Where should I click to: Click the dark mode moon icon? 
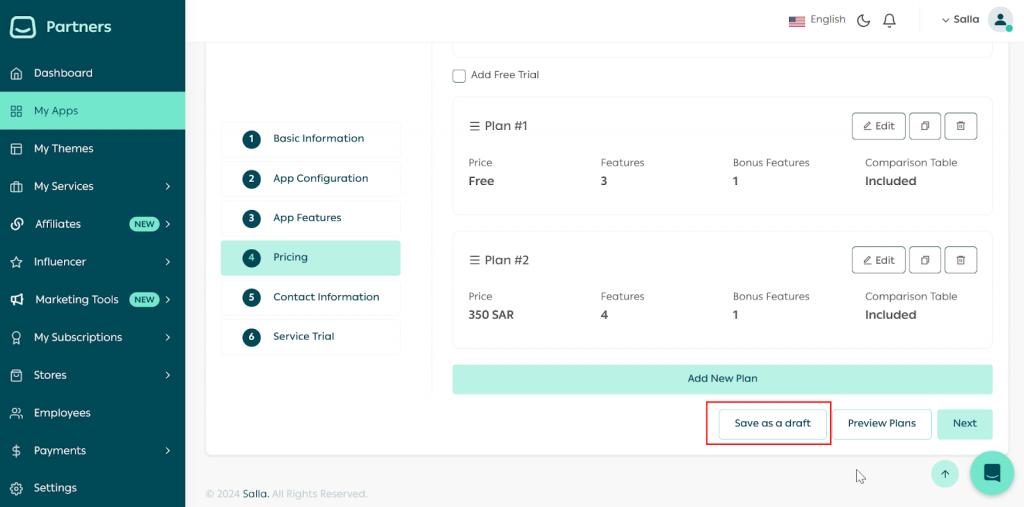click(x=864, y=20)
